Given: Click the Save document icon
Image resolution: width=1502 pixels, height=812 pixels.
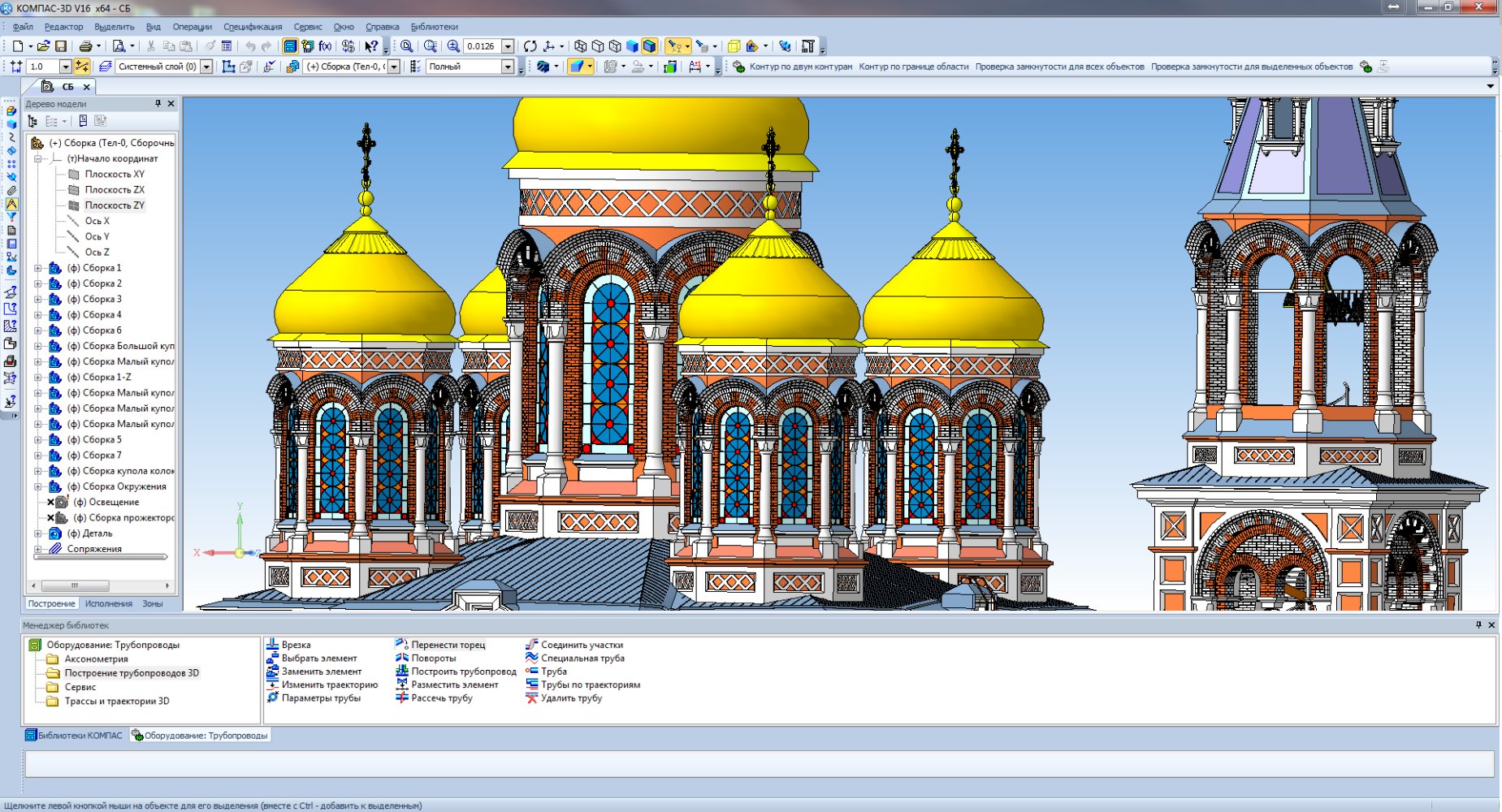Looking at the screenshot, I should [60, 46].
